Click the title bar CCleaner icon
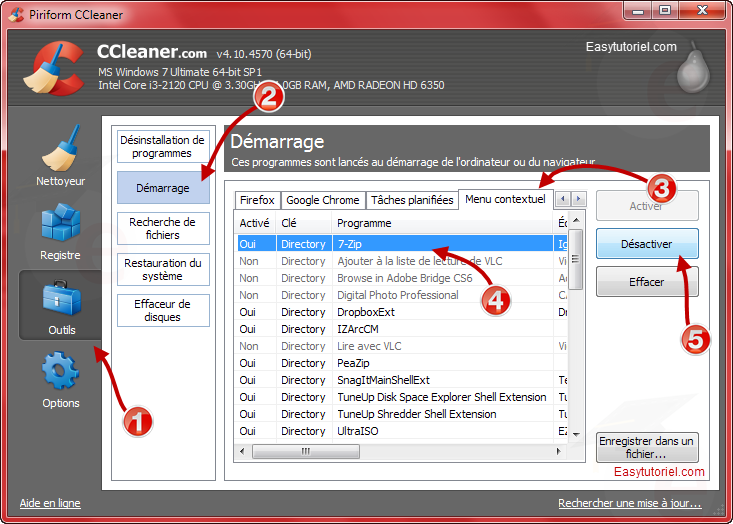This screenshot has width=733, height=524. point(16,14)
